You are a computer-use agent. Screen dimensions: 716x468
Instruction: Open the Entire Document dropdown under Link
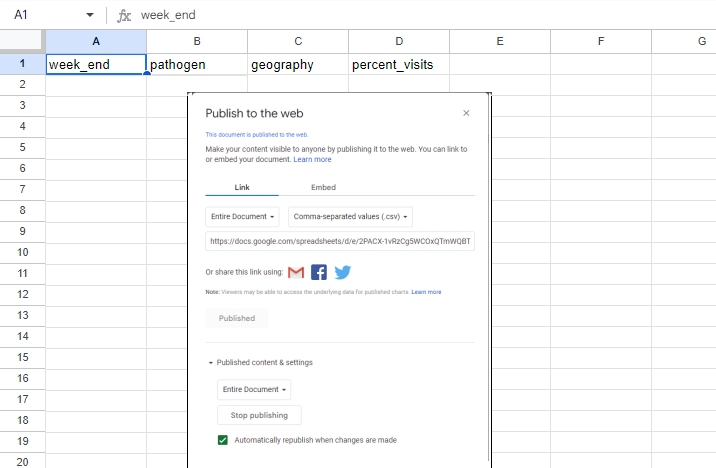[x=243, y=217]
